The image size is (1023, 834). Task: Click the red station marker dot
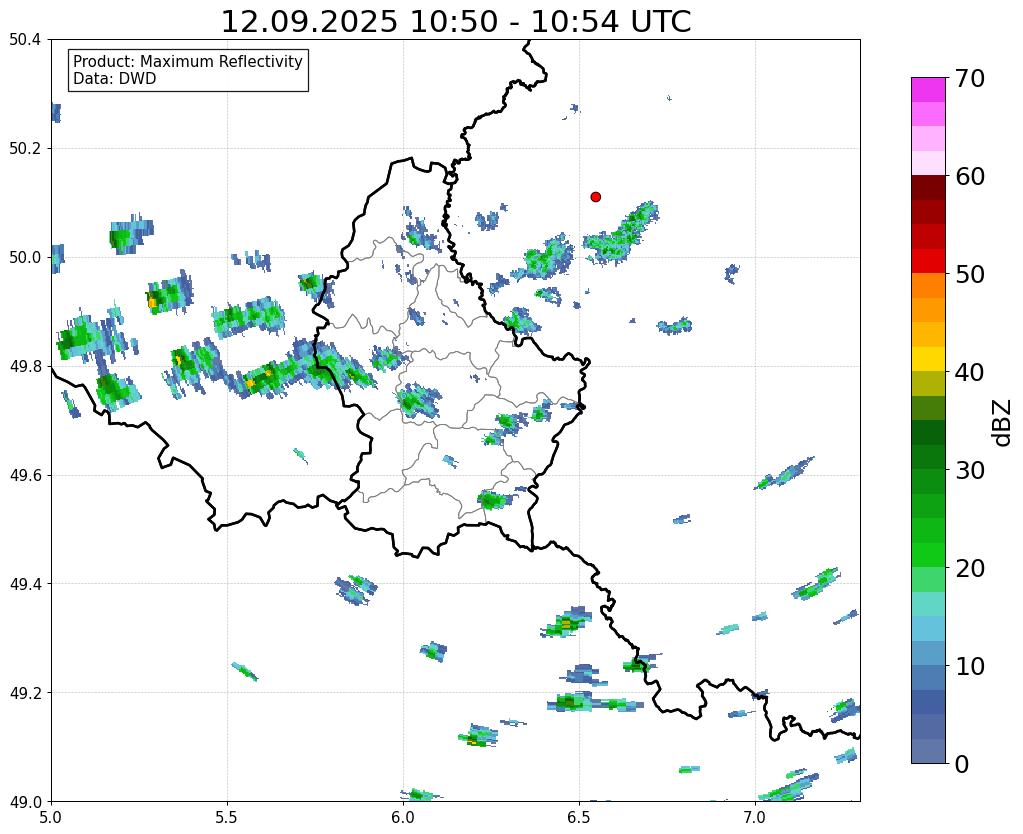point(595,197)
